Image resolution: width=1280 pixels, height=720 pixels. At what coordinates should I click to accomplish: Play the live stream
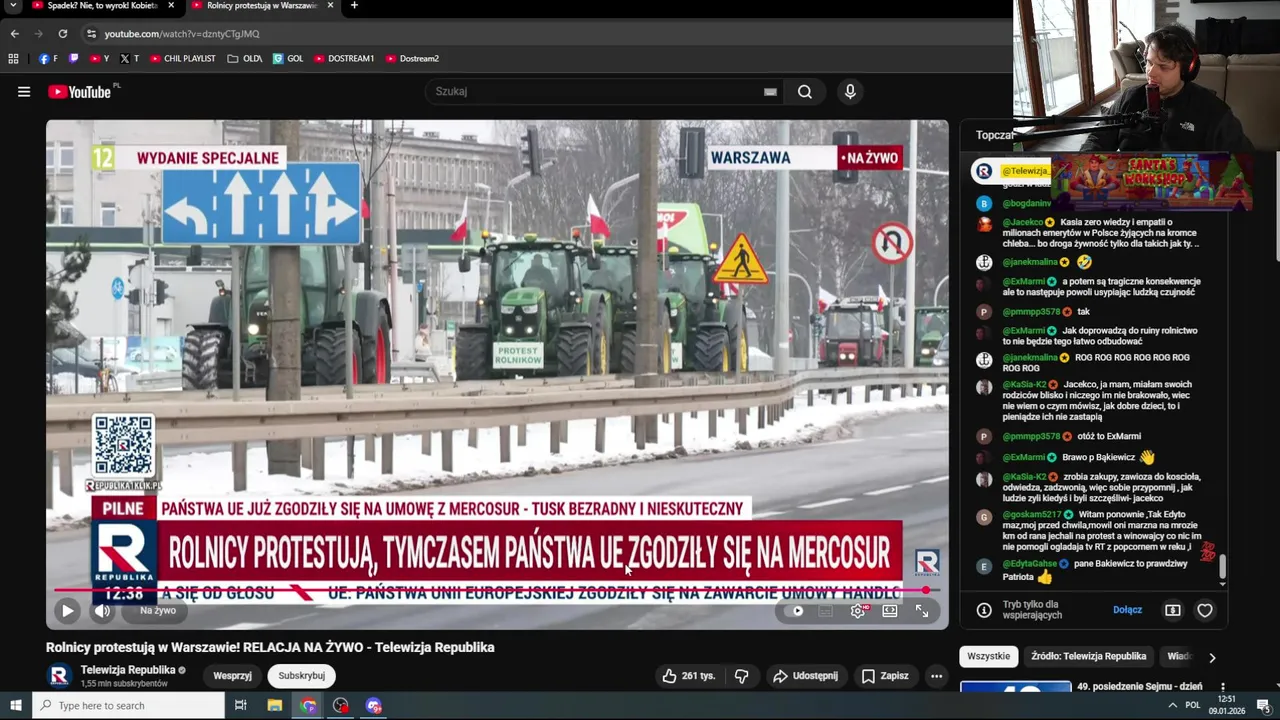[67, 610]
